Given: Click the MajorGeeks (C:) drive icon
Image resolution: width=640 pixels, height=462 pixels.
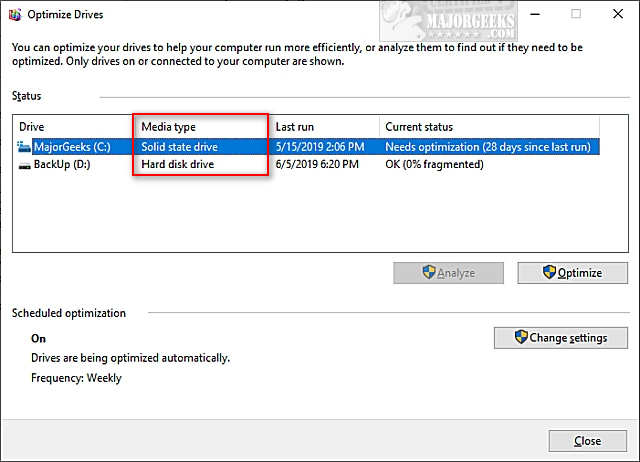Looking at the screenshot, I should tap(24, 147).
